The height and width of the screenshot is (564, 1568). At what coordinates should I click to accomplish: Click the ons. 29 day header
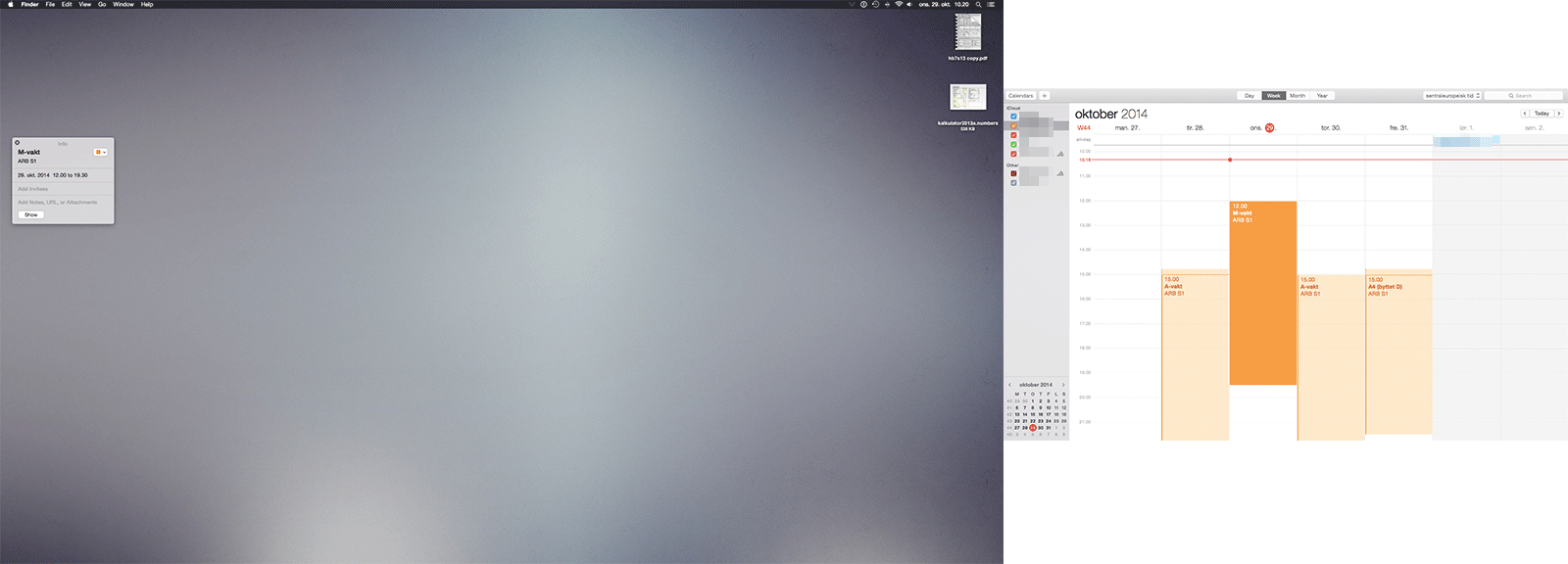click(x=1262, y=128)
